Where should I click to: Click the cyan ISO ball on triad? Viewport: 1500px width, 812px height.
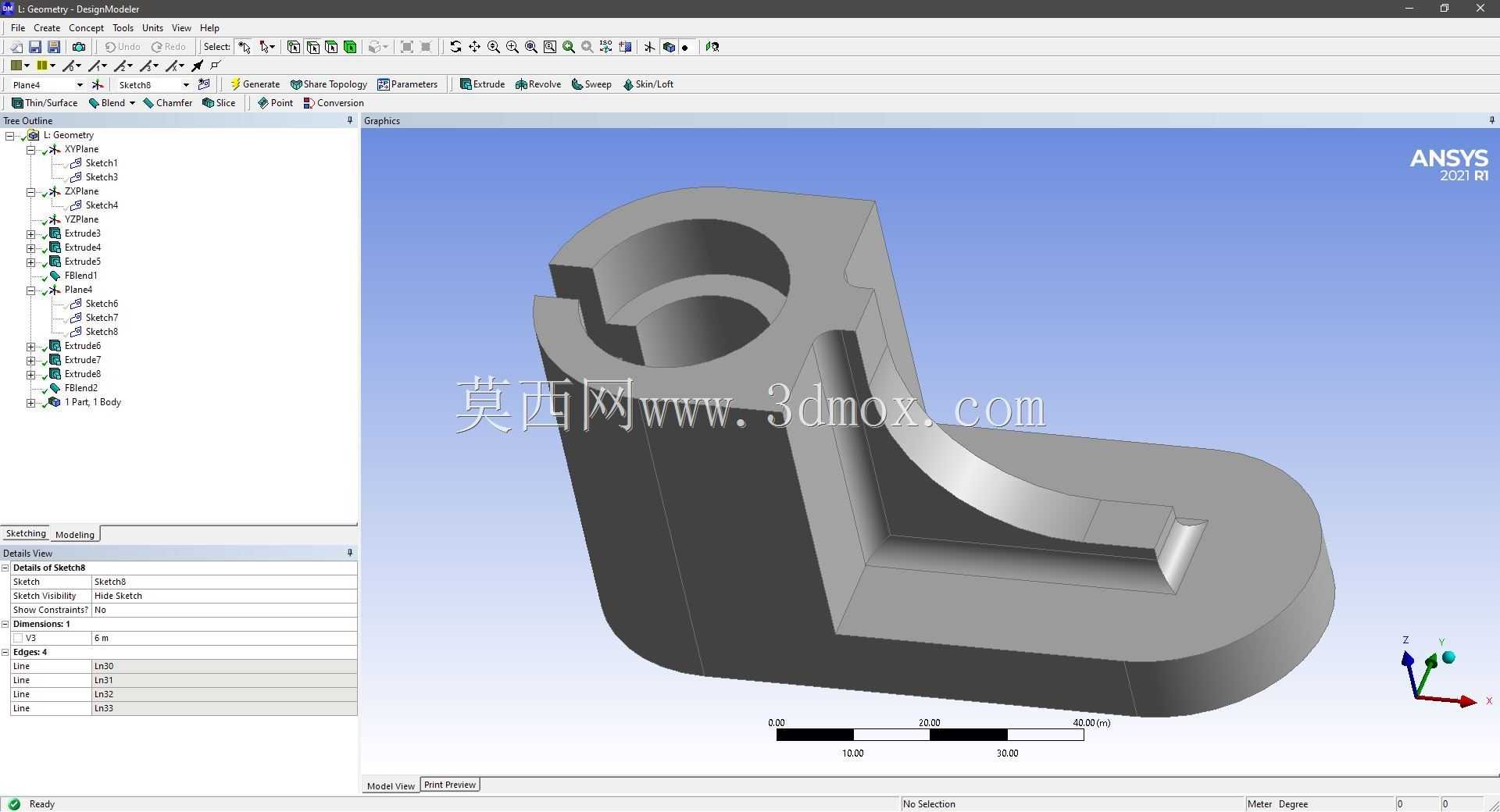click(1448, 657)
